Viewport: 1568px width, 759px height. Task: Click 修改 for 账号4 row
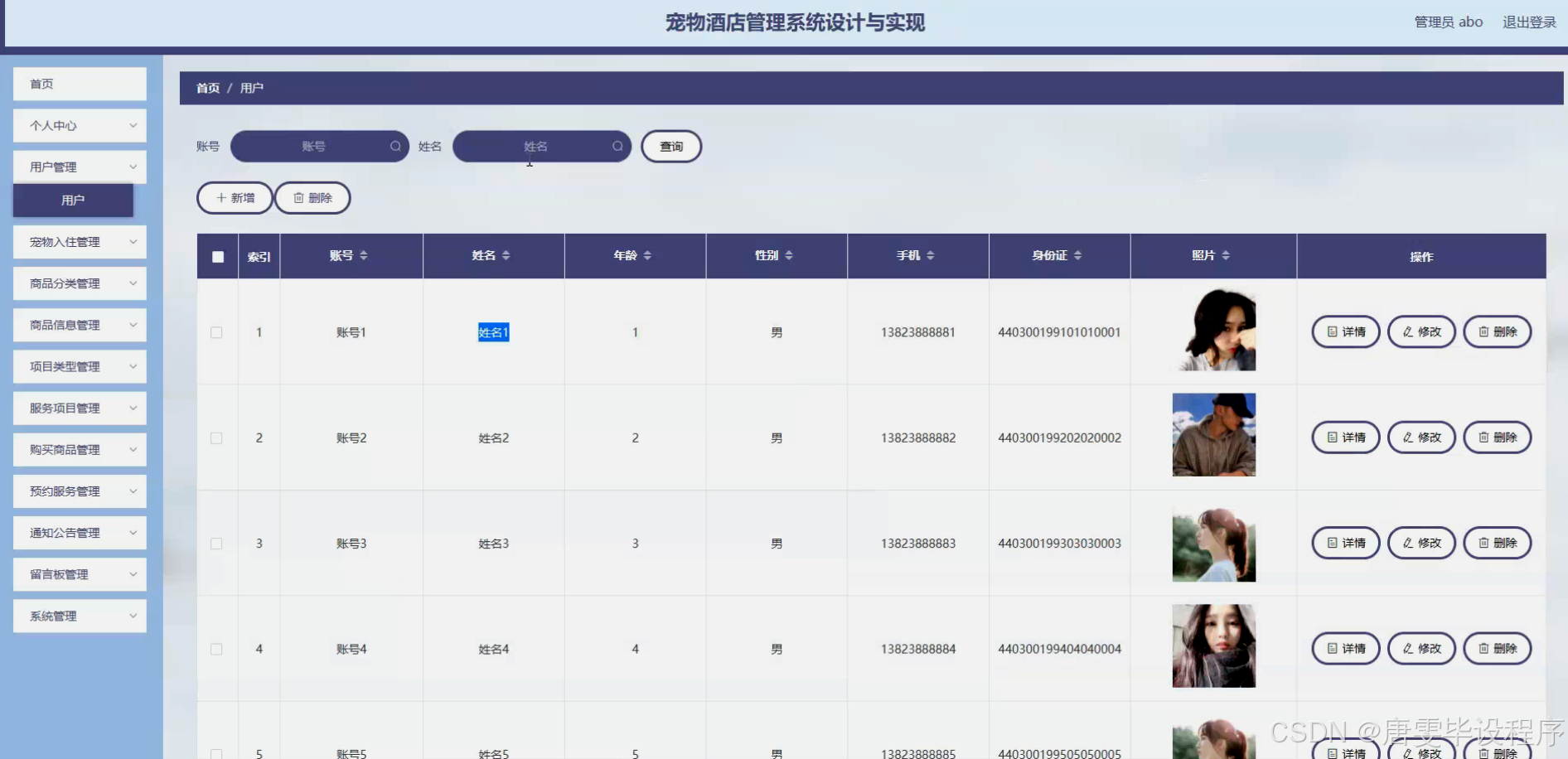click(x=1421, y=648)
